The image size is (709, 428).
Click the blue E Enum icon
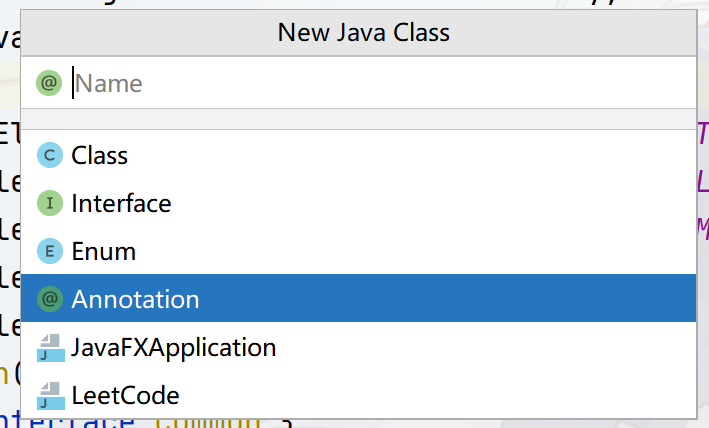click(x=50, y=251)
